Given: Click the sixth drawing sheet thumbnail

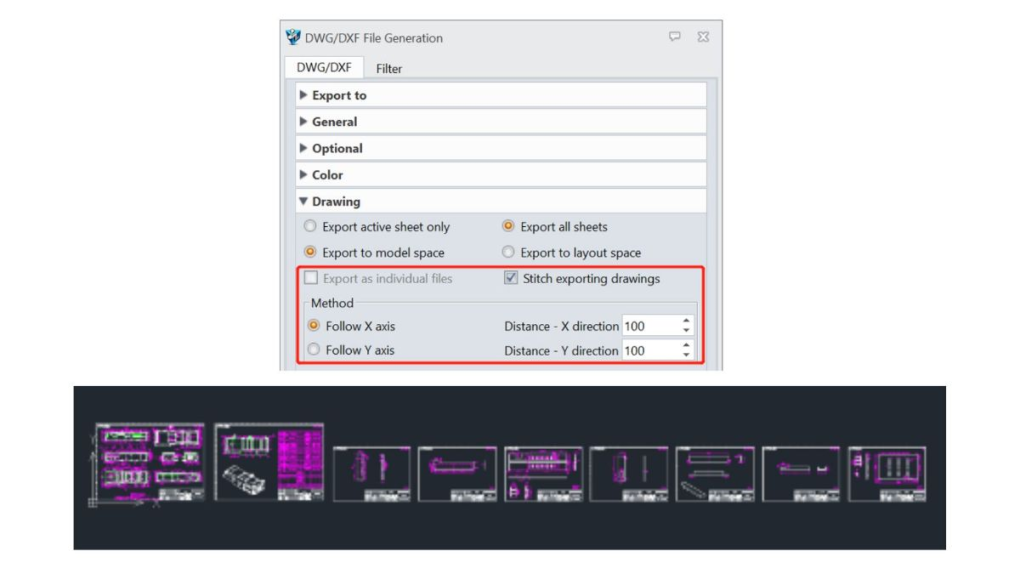Looking at the screenshot, I should [629, 474].
